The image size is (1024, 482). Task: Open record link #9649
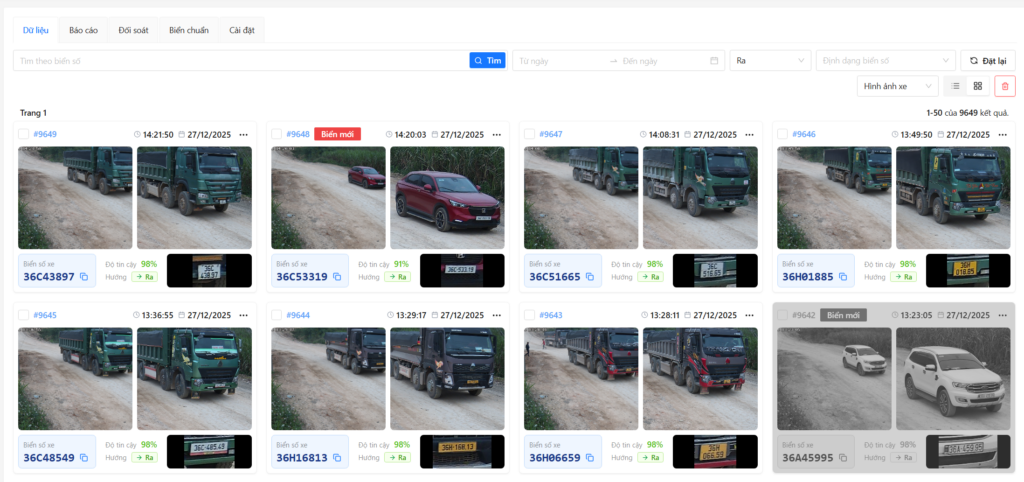(x=45, y=135)
